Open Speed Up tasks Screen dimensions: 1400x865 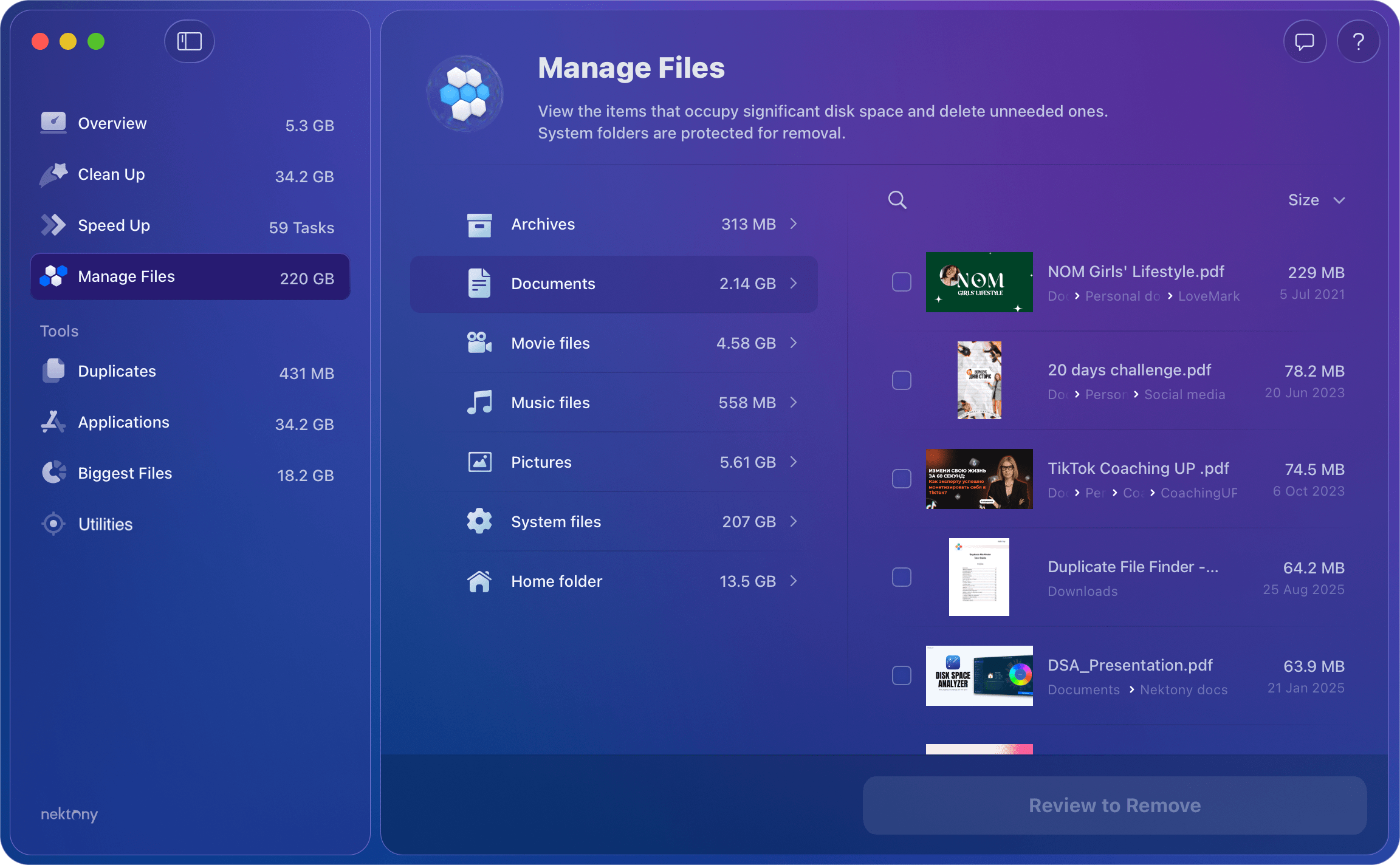tap(114, 225)
